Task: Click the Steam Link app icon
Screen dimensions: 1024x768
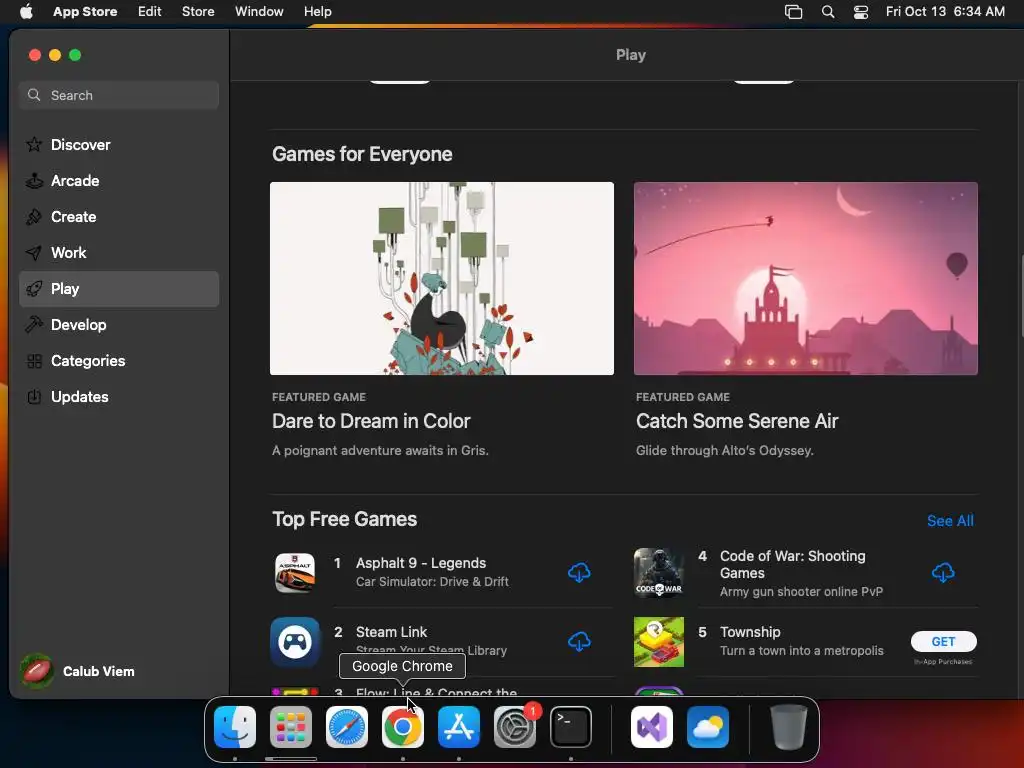Action: [x=295, y=642]
